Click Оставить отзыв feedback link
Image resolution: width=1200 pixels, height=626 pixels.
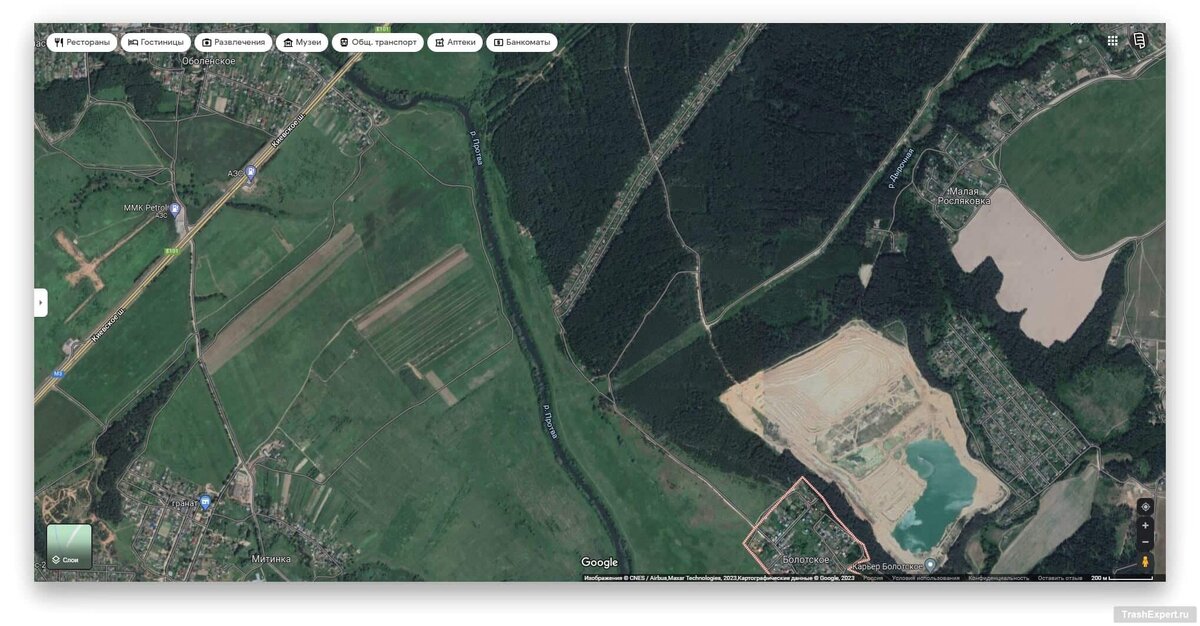1060,578
